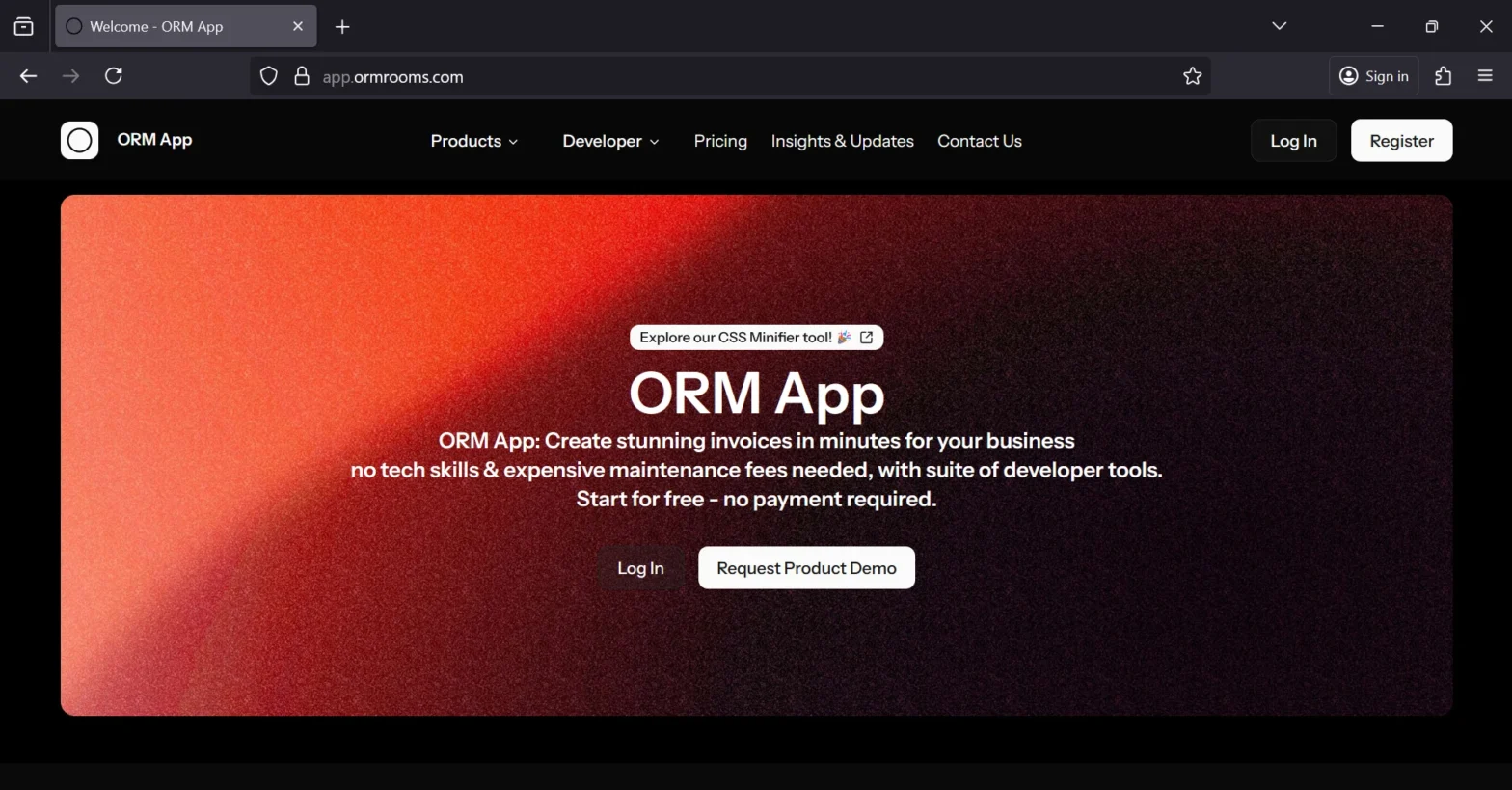This screenshot has width=1512, height=790.
Task: Go to the Pricing page
Action: tap(720, 141)
